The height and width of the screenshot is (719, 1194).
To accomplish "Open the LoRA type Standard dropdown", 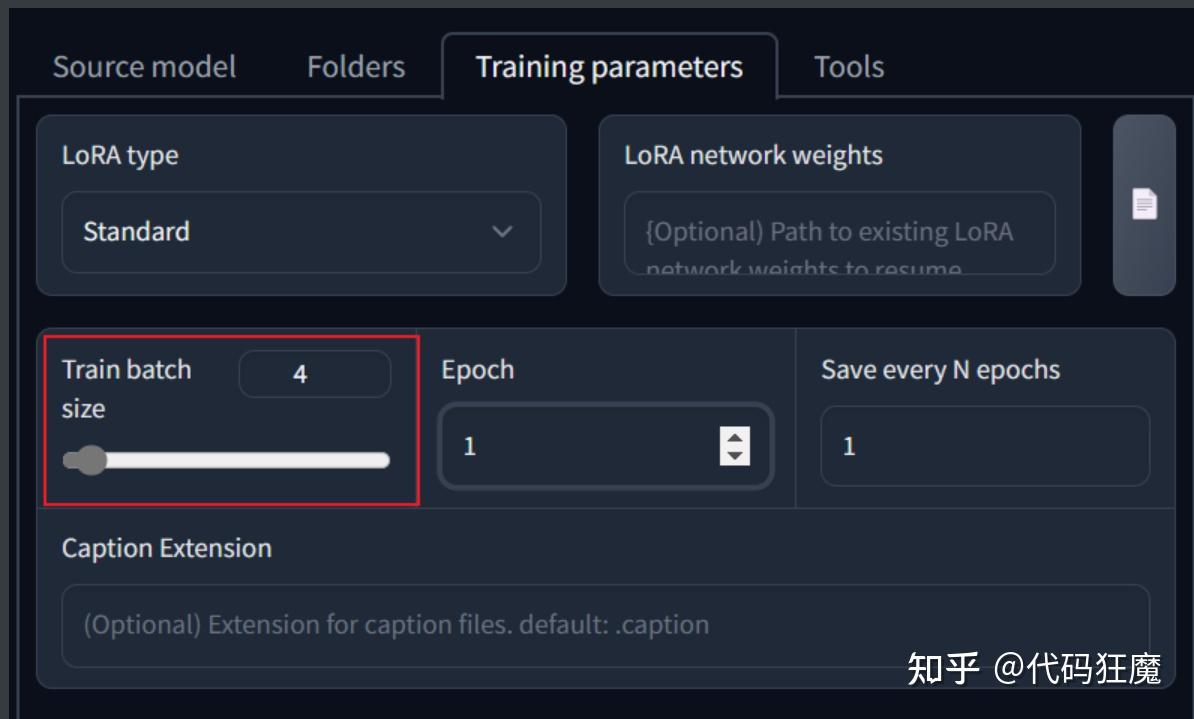I will 300,232.
